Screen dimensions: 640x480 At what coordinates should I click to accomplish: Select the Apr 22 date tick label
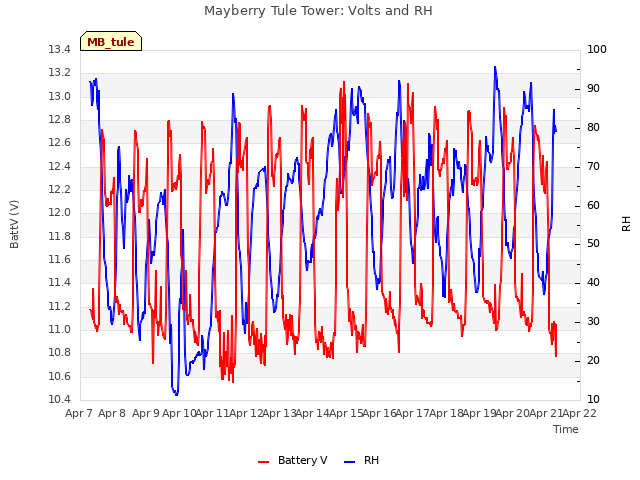point(580,413)
